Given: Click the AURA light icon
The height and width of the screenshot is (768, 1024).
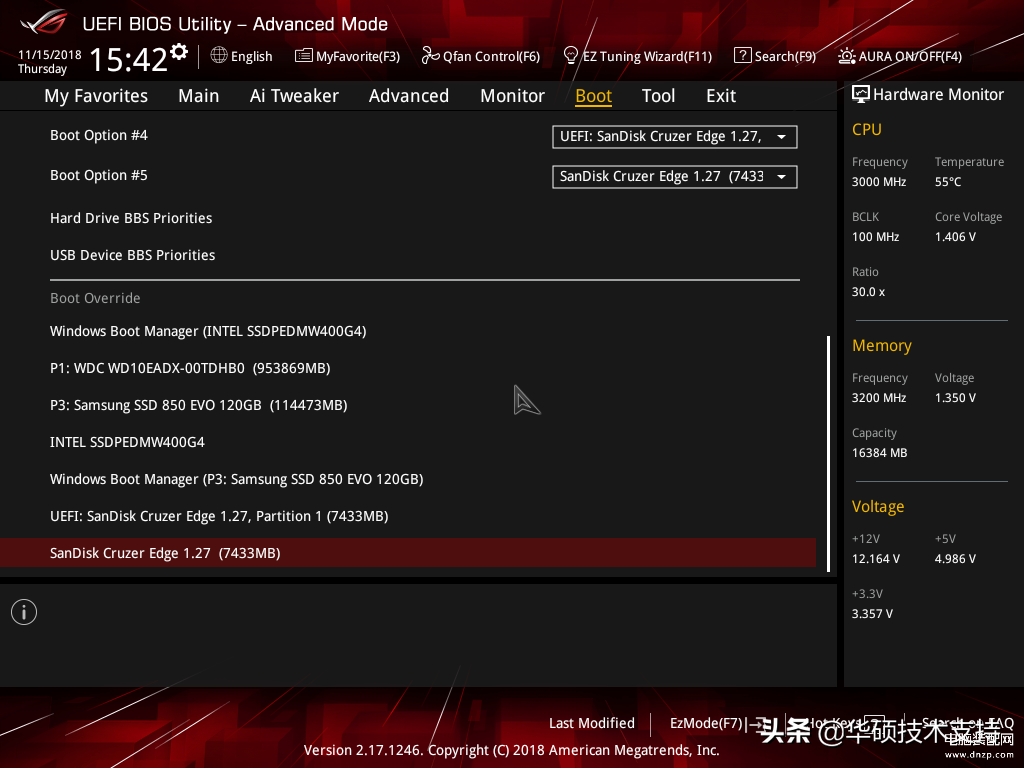Looking at the screenshot, I should click(846, 56).
